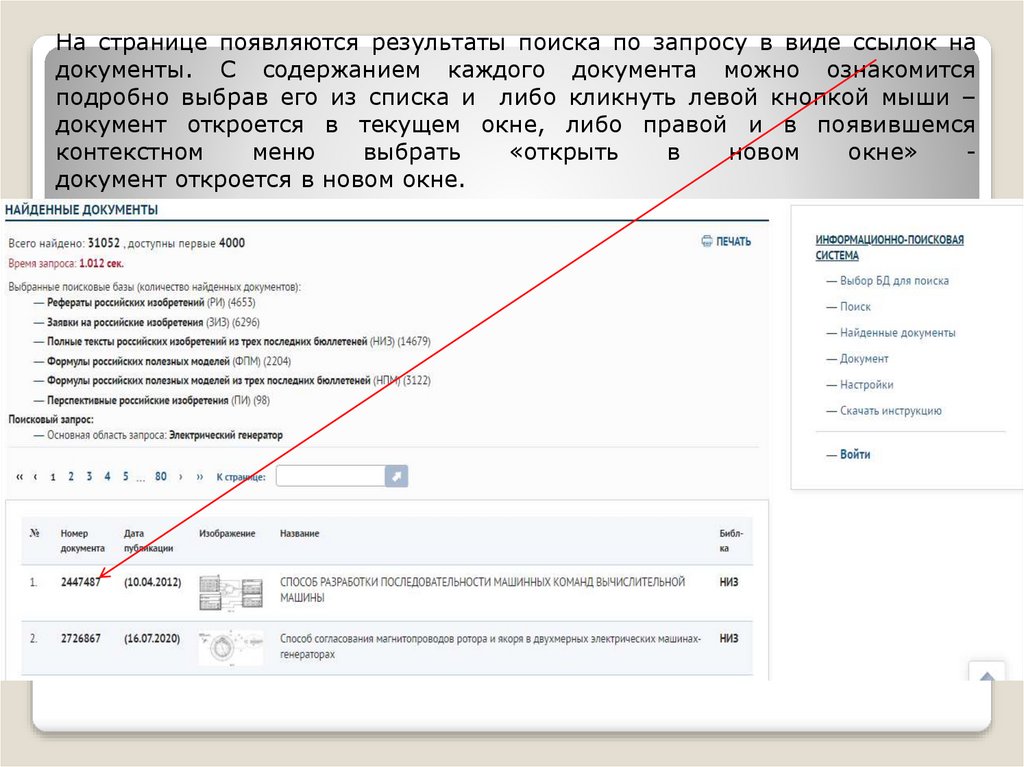Screen dimensions: 1024x767
Task: Go to first page using « arrow
Action: click(x=20, y=477)
